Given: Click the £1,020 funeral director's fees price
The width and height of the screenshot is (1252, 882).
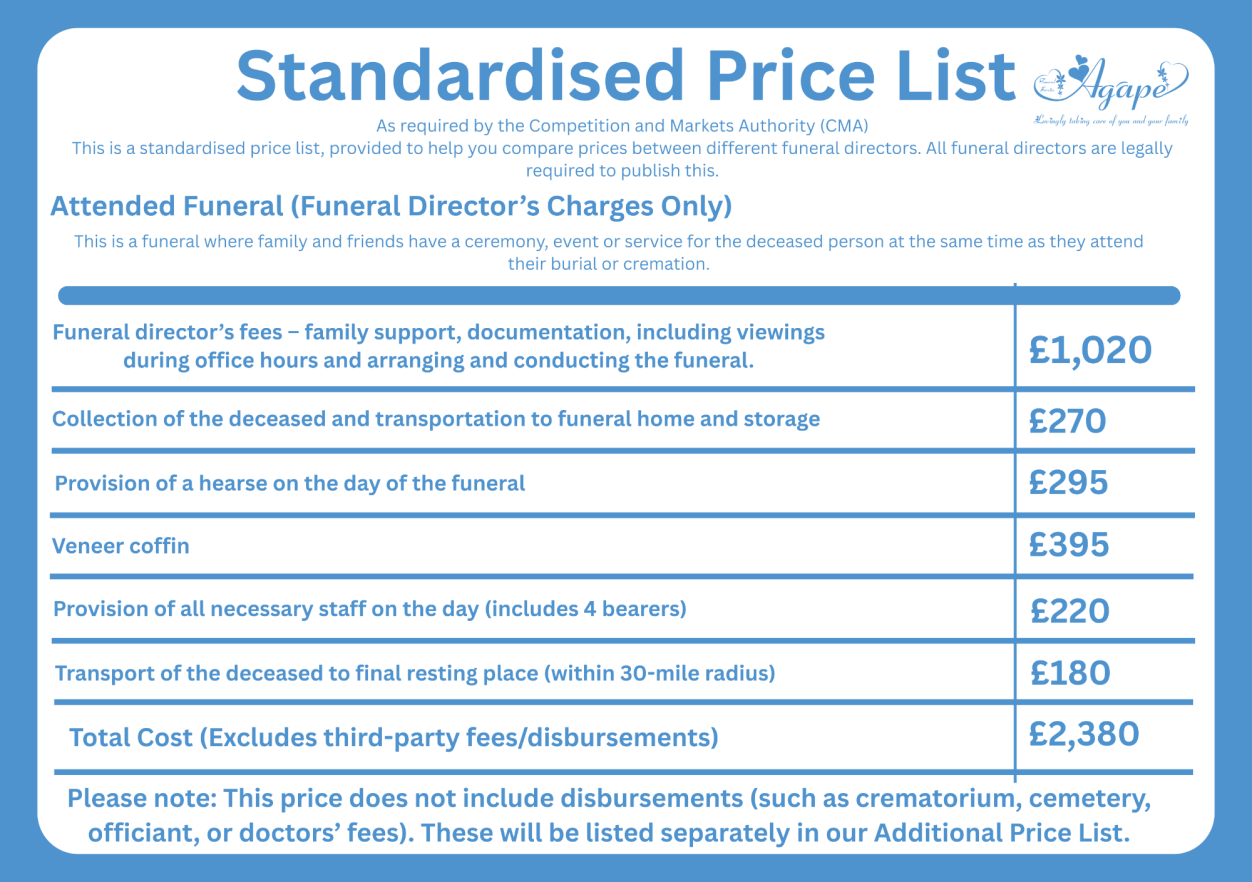Looking at the screenshot, I should (1091, 350).
